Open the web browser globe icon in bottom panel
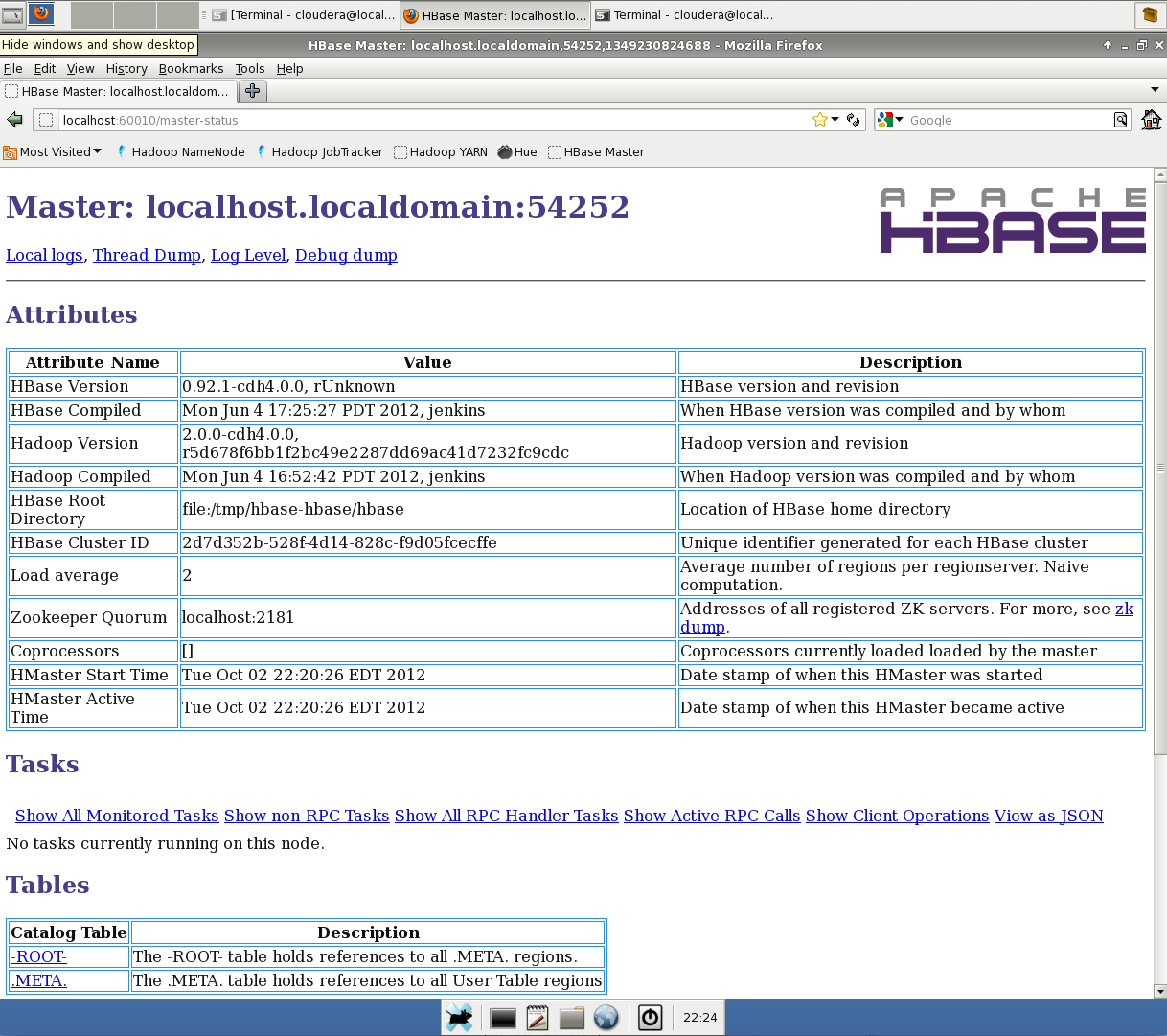This screenshot has height=1036, width=1167. (606, 1018)
